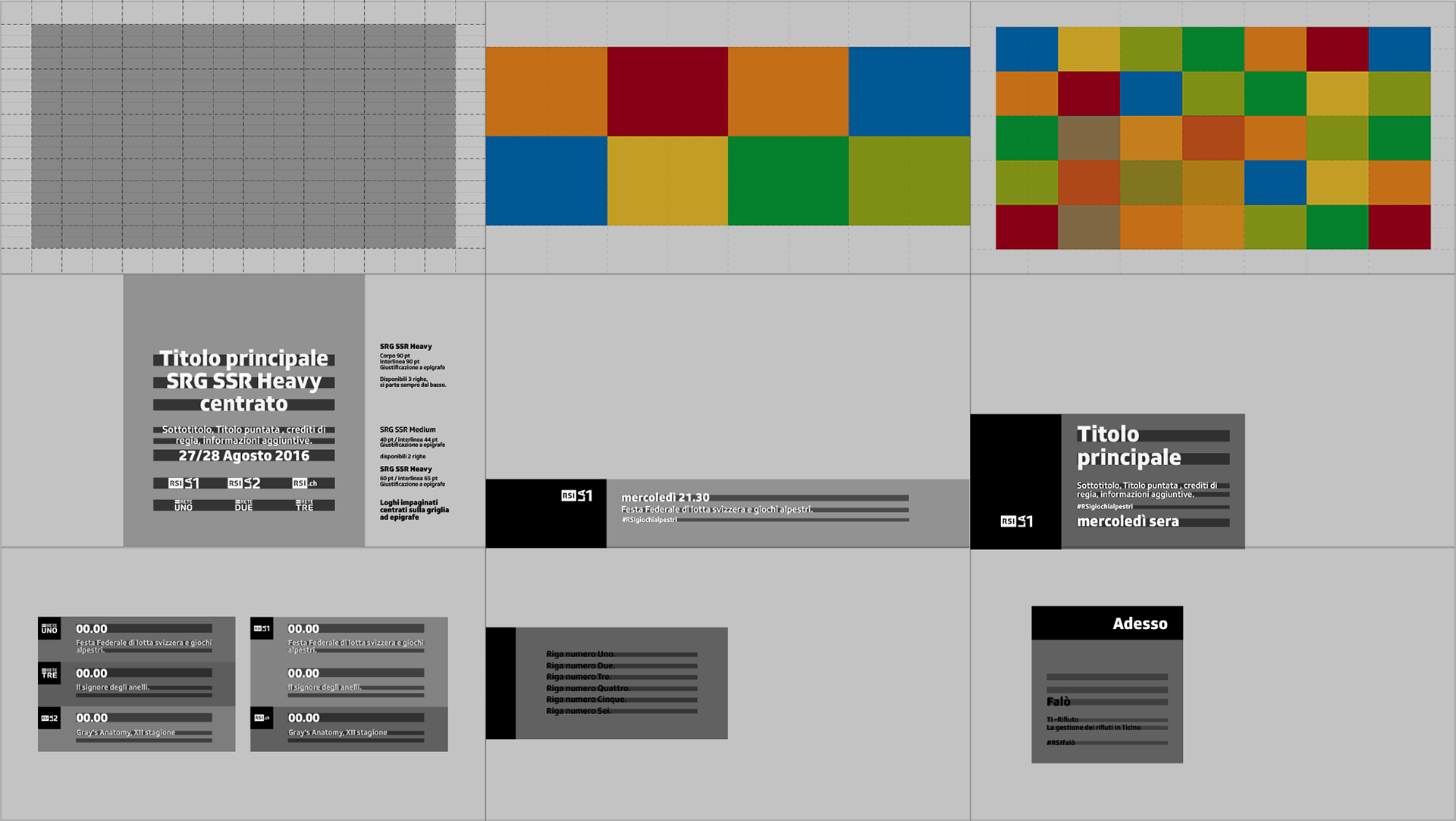Viewport: 1456px width, 821px height.
Task: Click the #RSIfalò hashtag
Action: tap(1061, 743)
